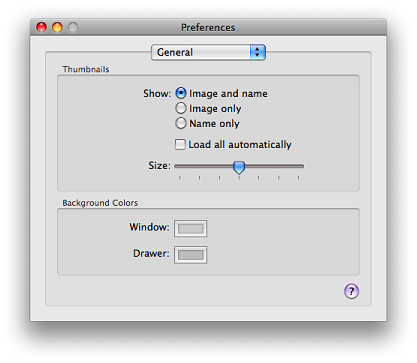Minimize the Preferences window with yellow button
Image resolution: width=417 pixels, height=363 pixels.
tap(57, 27)
